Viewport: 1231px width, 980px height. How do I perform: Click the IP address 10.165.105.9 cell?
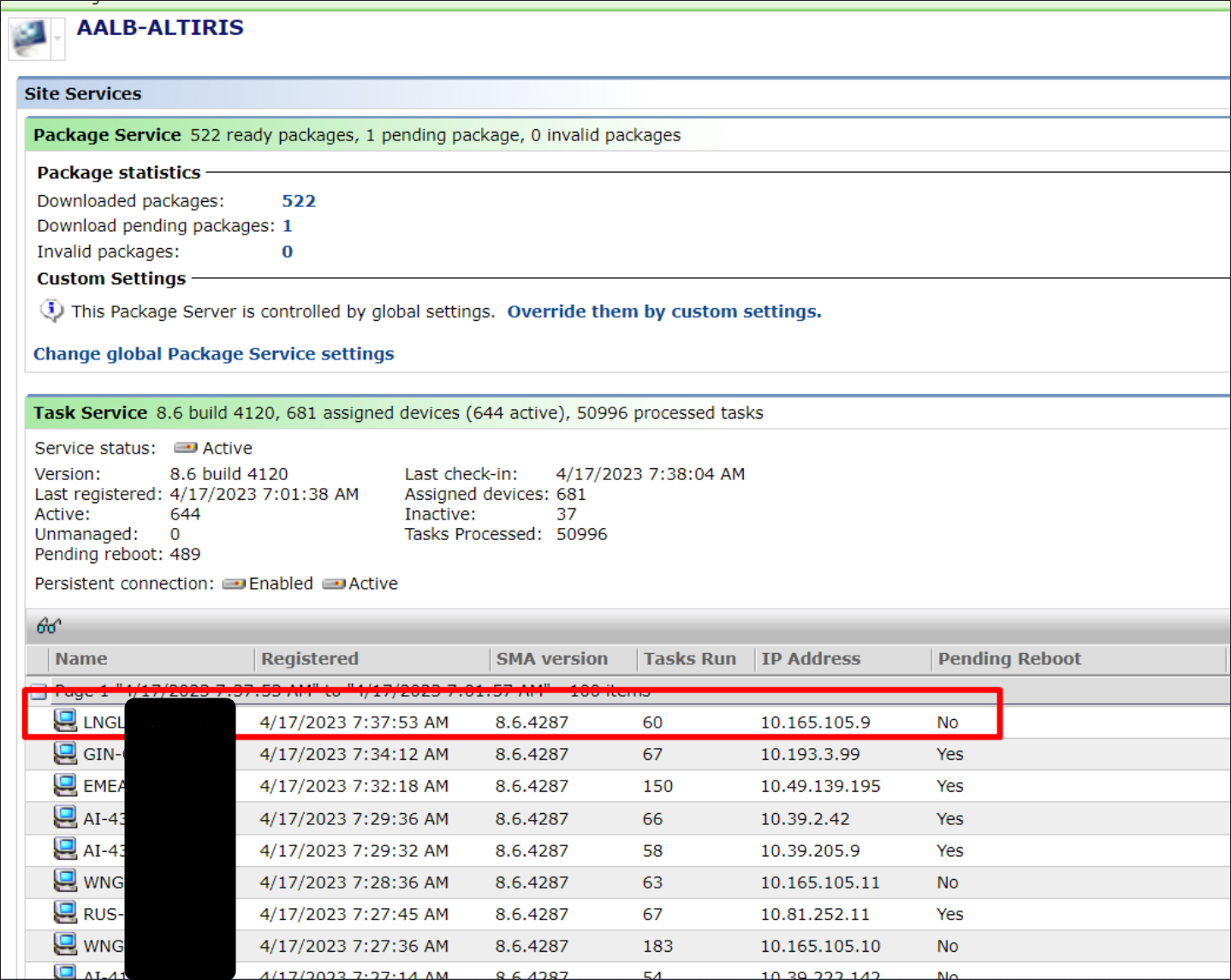pyautogui.click(x=816, y=722)
